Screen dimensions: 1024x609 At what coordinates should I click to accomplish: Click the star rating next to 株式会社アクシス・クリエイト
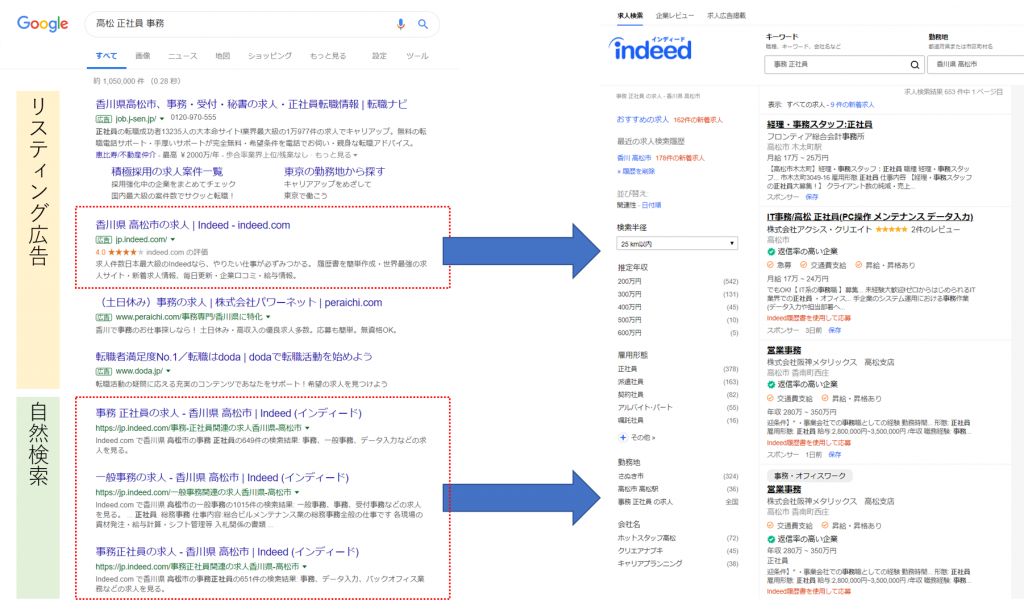click(x=891, y=230)
